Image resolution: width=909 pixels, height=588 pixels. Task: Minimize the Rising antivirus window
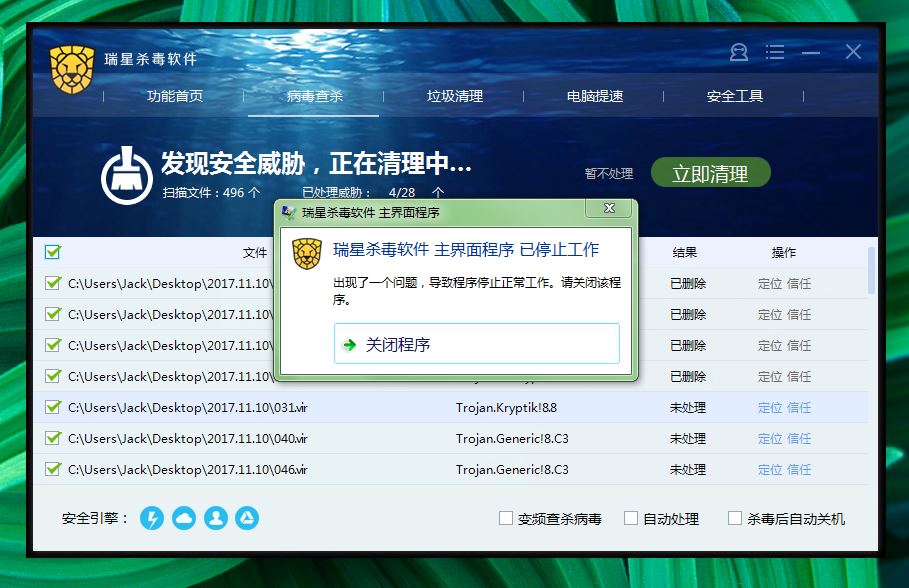[x=810, y=53]
